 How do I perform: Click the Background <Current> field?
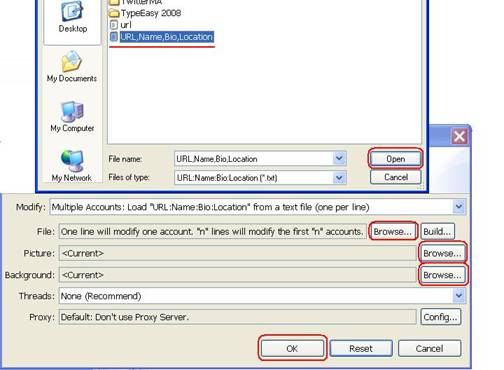[x=237, y=275]
